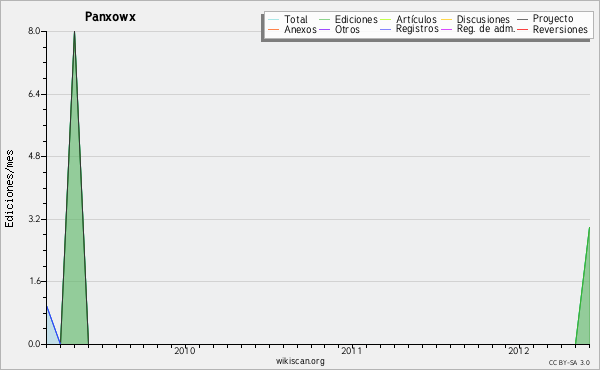The width and height of the screenshot is (600, 370).
Task: Click the 8.0 y-axis value
Action: click(34, 31)
